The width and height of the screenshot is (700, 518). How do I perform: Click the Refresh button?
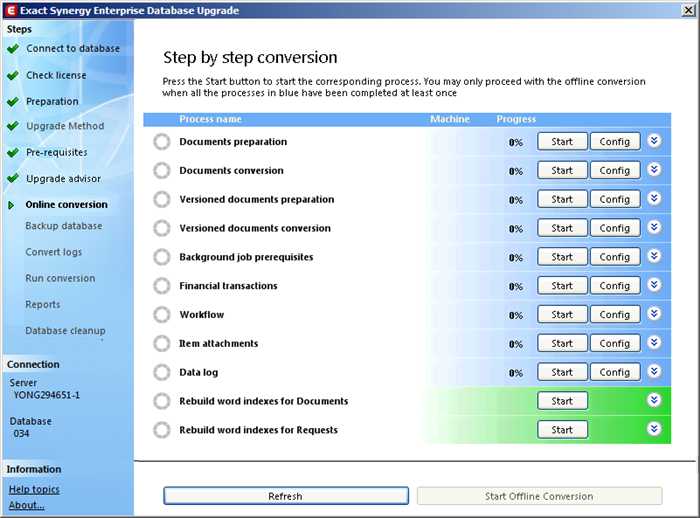286,496
